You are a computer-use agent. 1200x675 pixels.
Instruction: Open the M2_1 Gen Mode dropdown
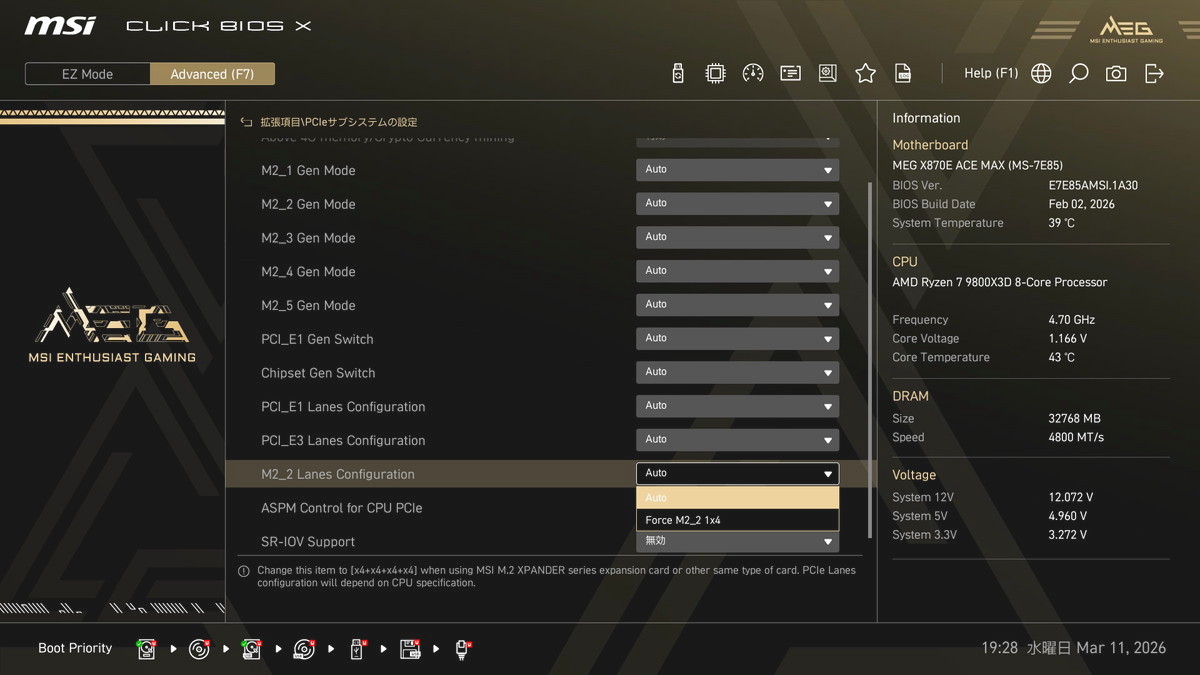click(x=737, y=170)
